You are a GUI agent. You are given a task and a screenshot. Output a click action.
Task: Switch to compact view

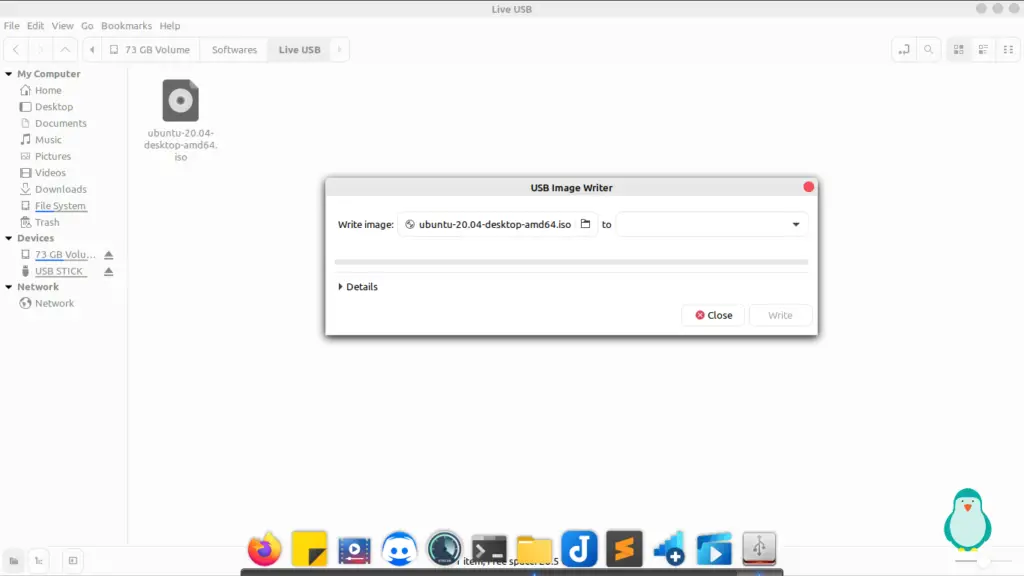pyautogui.click(x=1008, y=50)
